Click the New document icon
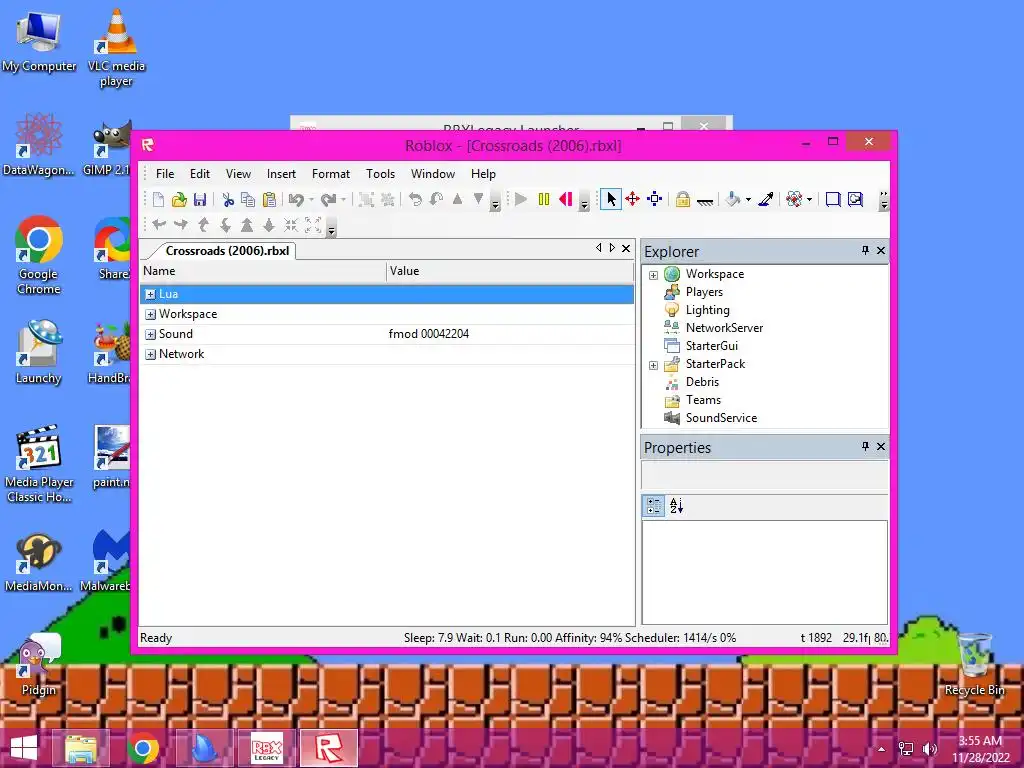 click(x=158, y=200)
